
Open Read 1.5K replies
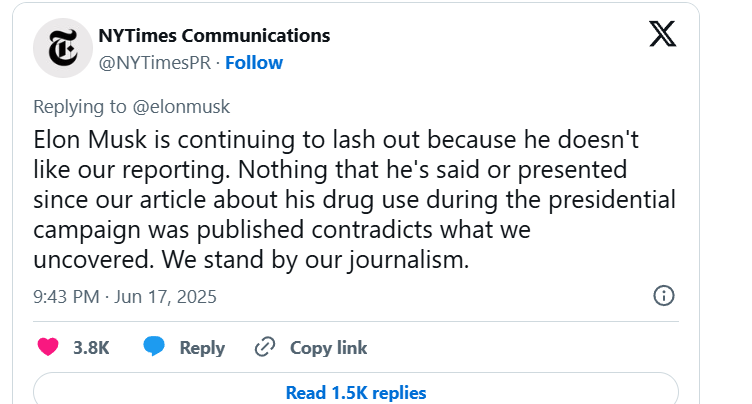pyautogui.click(x=356, y=393)
